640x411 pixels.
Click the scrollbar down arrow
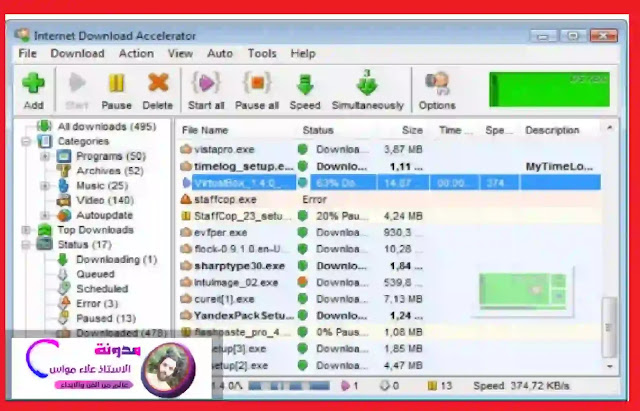(609, 366)
